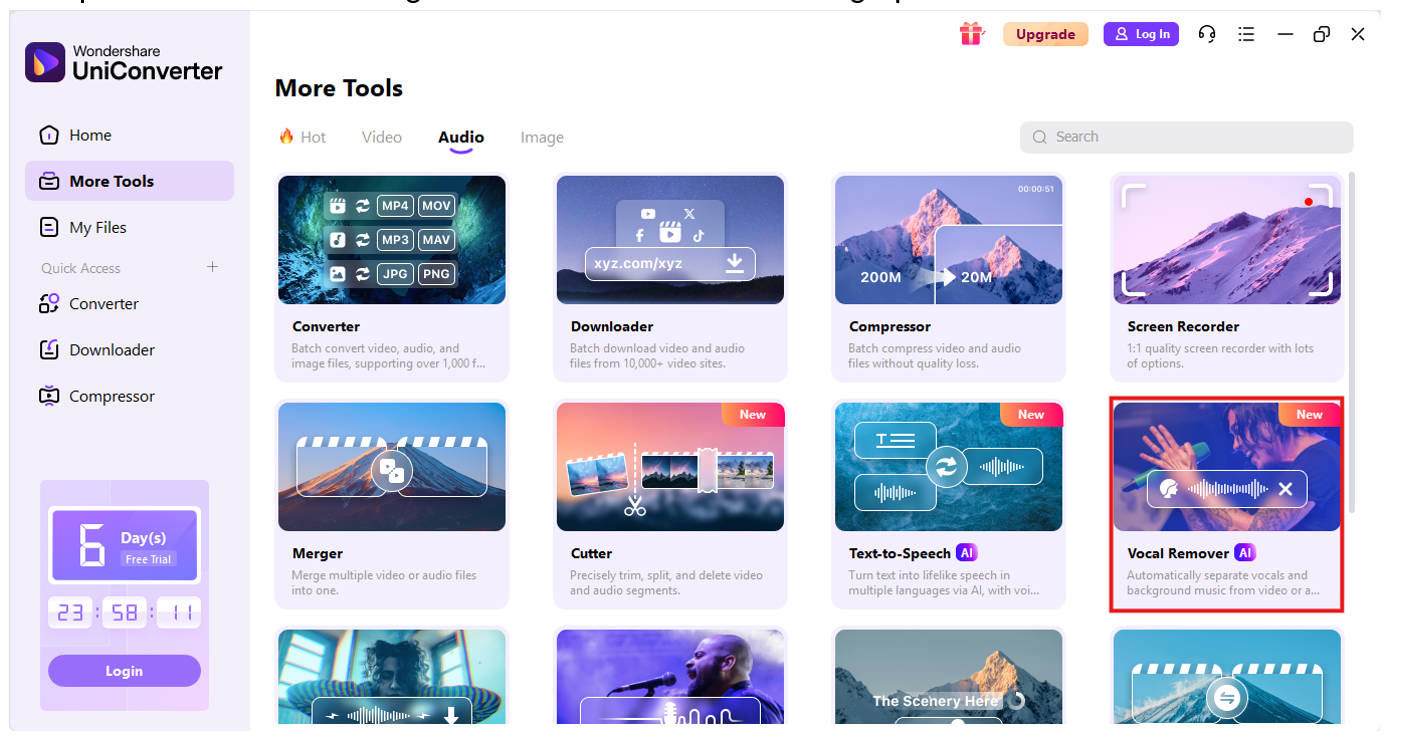This screenshot has width=1403, height=749.
Task: Open the hamburger menu list icon
Action: (1246, 34)
